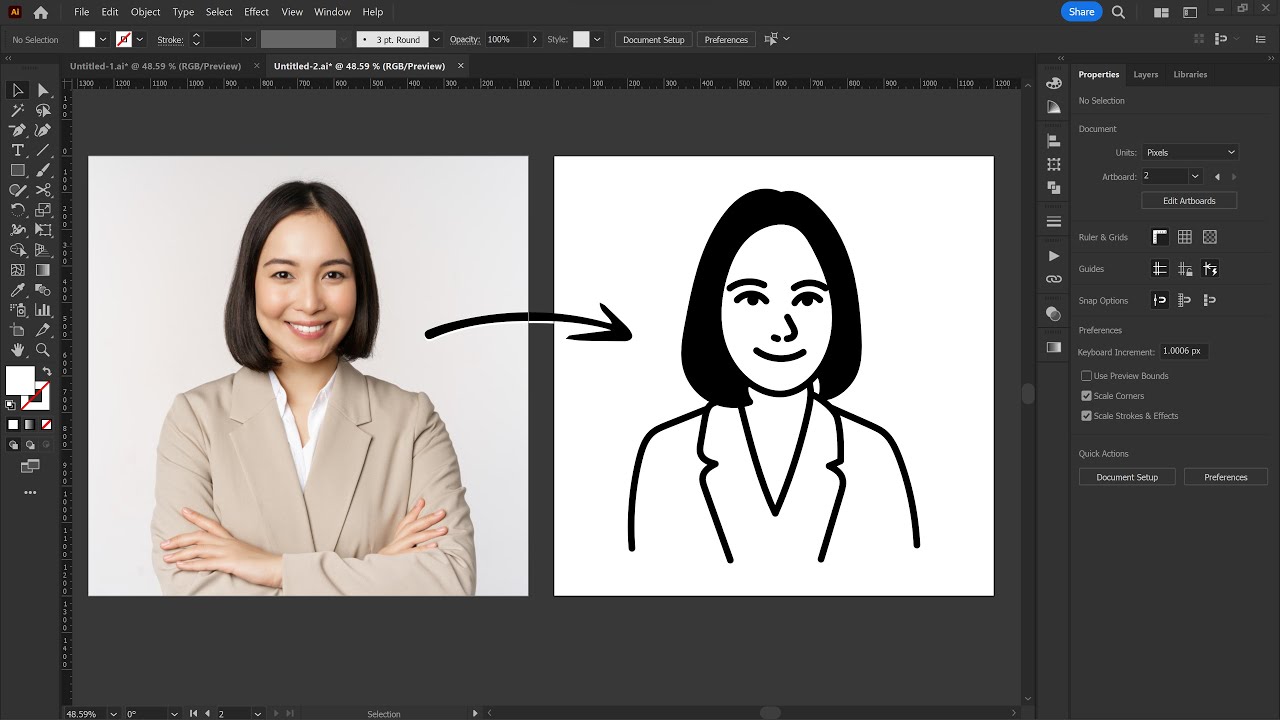Toggle lock guides button
This screenshot has height=720, width=1280.
1184,269
